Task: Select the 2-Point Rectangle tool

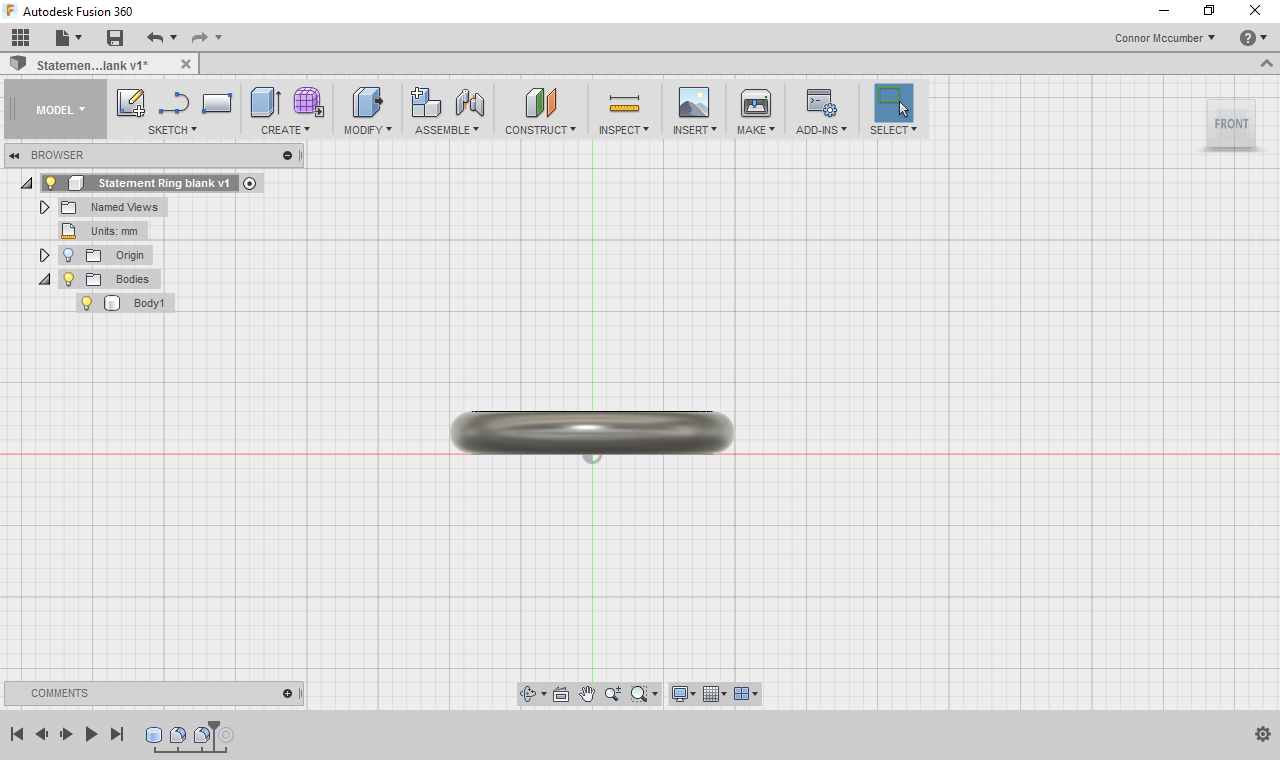Action: point(217,103)
